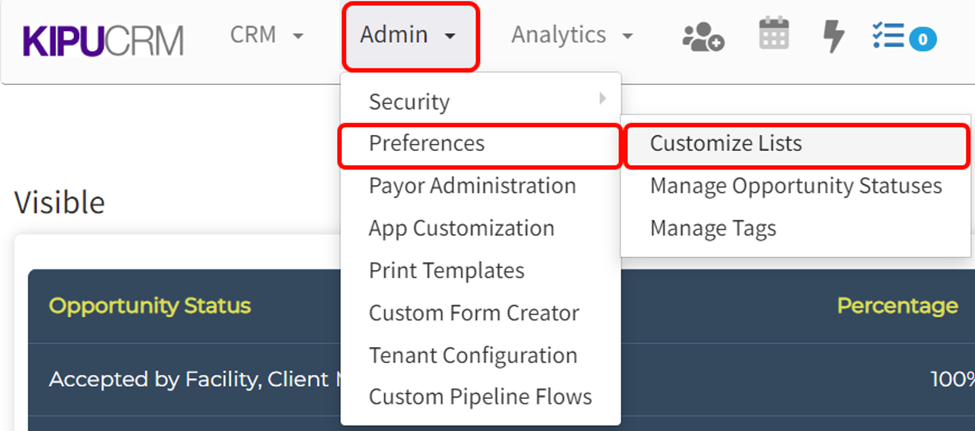The width and height of the screenshot is (975, 431).
Task: Open Print Templates menu entry
Action: (446, 271)
